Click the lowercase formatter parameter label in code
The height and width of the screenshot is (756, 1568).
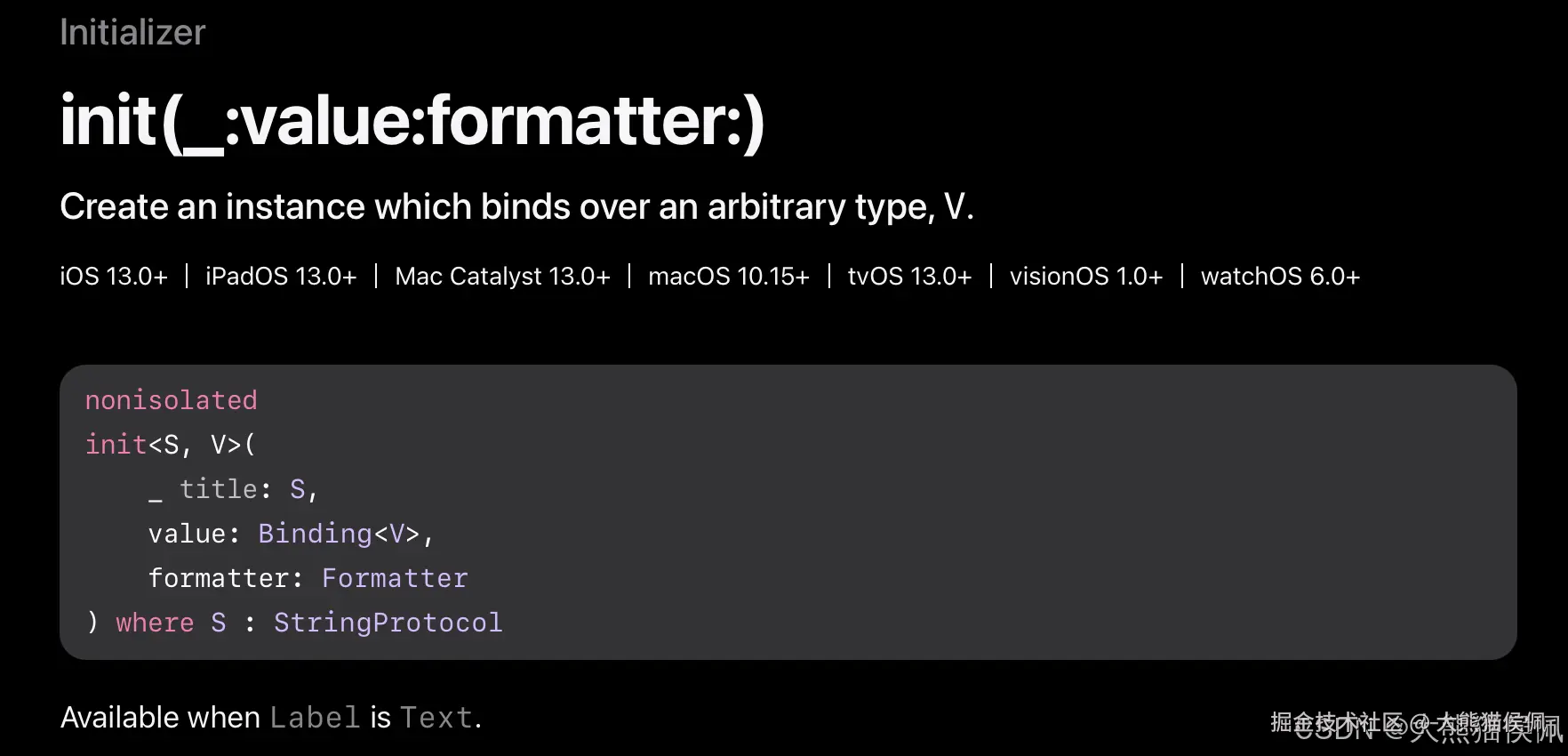coord(219,578)
